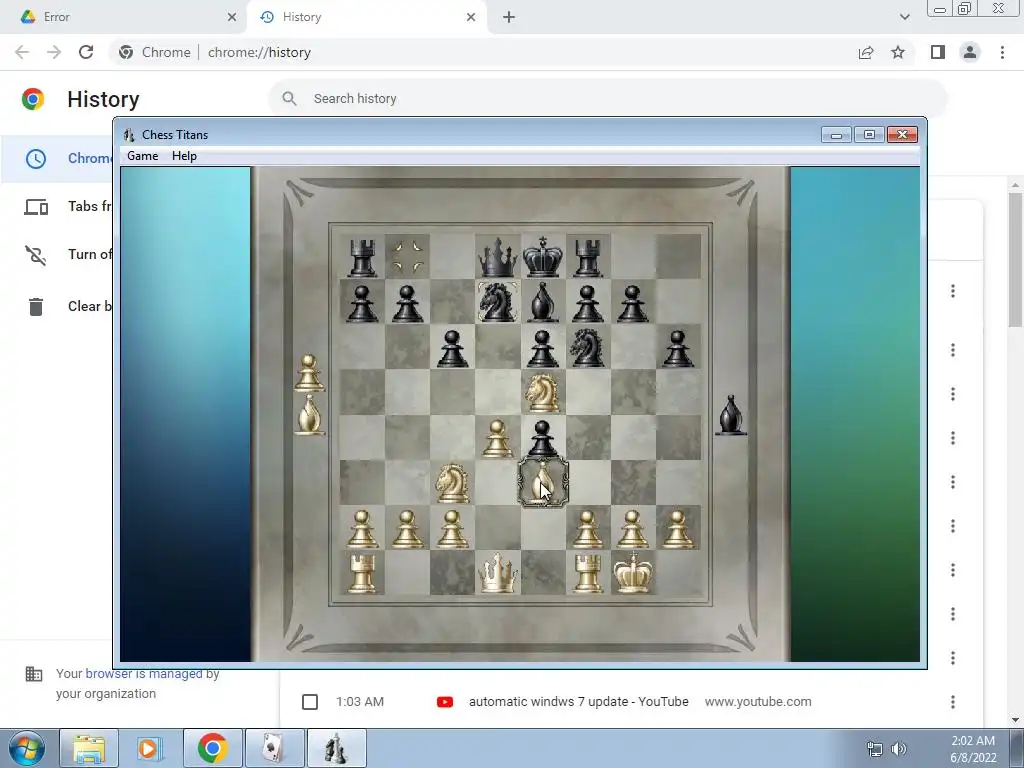The image size is (1024, 768).
Task: Click the highlighted empty b8 square
Action: 408,257
